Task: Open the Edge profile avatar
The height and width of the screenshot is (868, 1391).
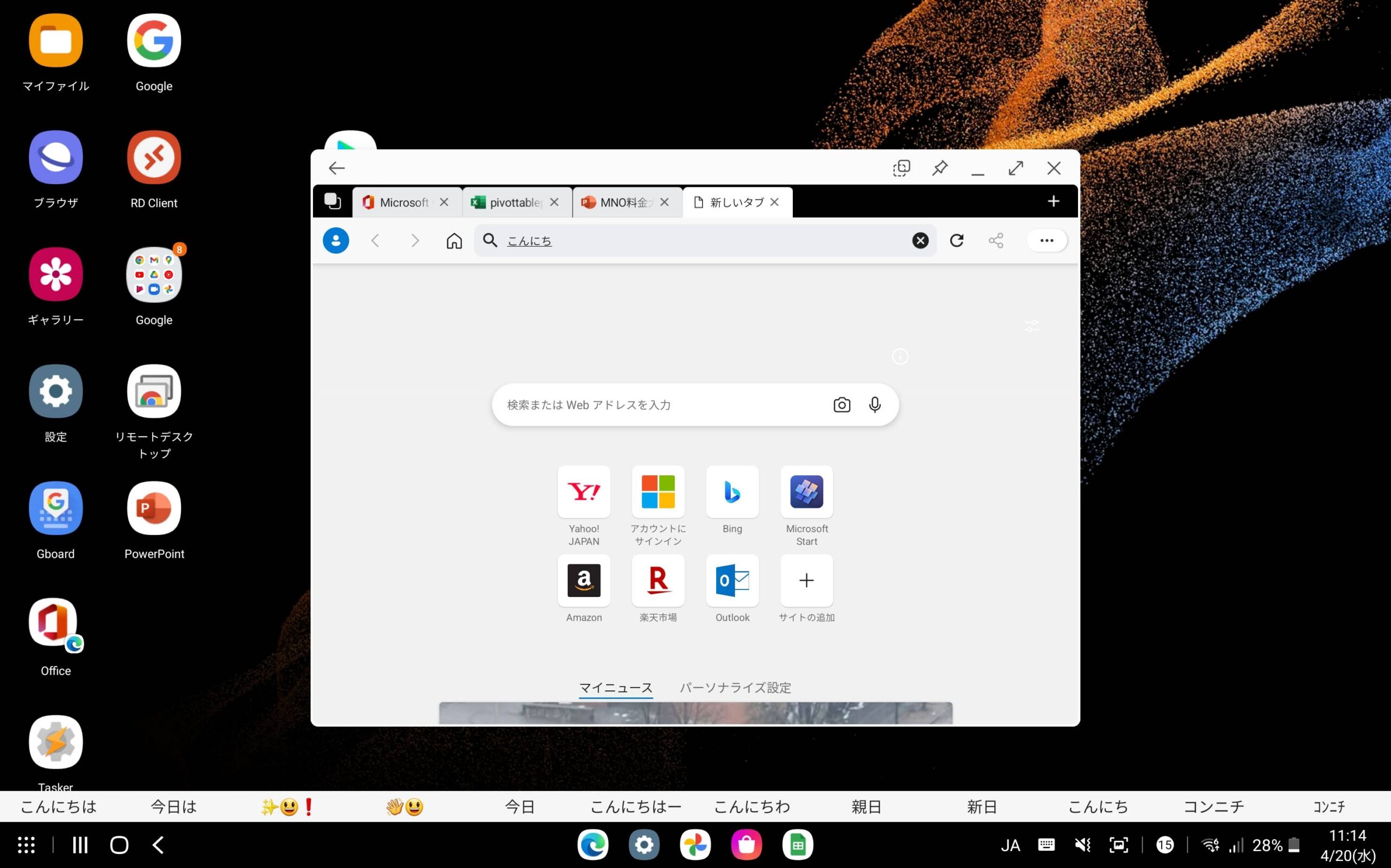Action: coord(336,241)
